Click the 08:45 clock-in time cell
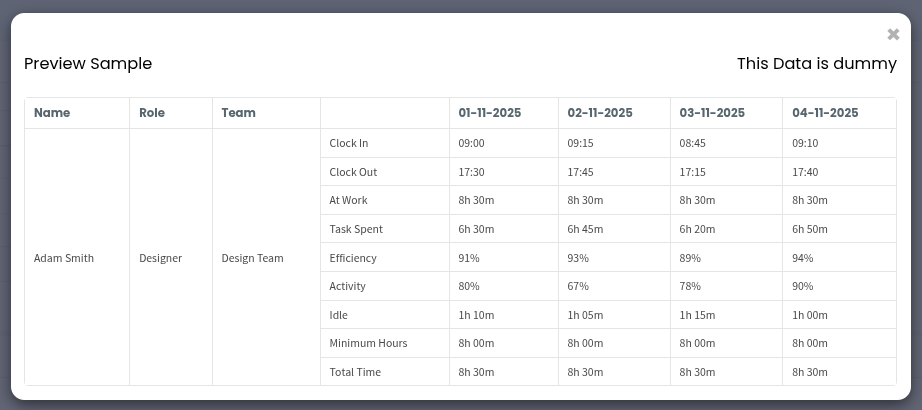Viewport: 922px width, 410px height. point(693,144)
